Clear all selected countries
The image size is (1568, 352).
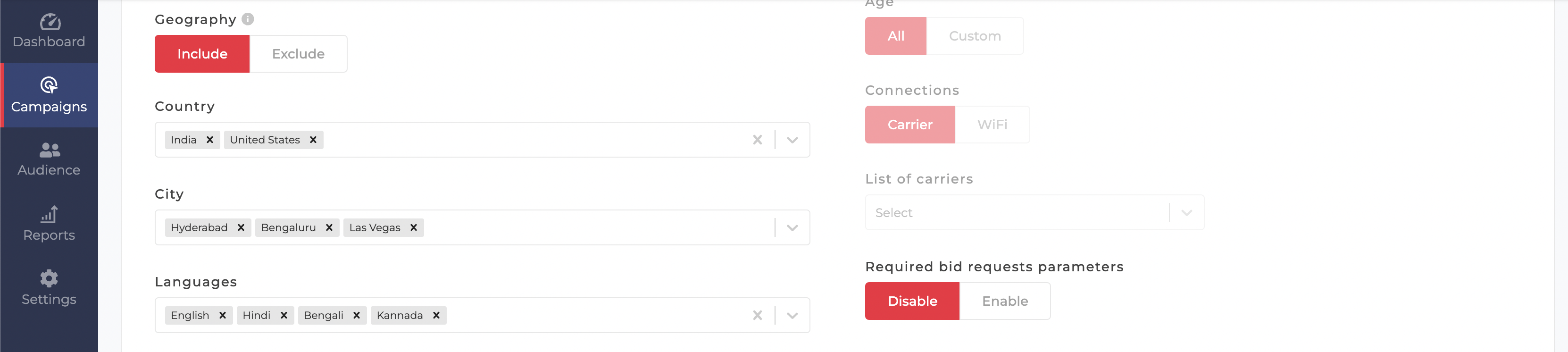[x=757, y=140]
